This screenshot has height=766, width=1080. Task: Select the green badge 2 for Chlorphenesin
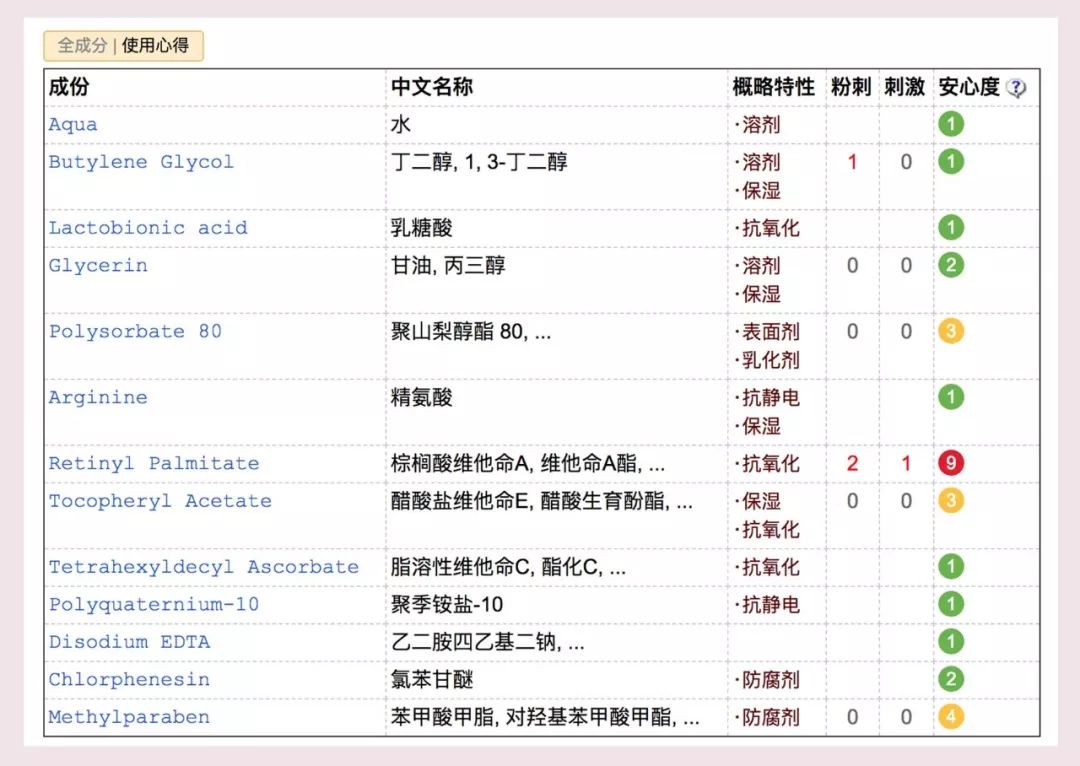951,679
